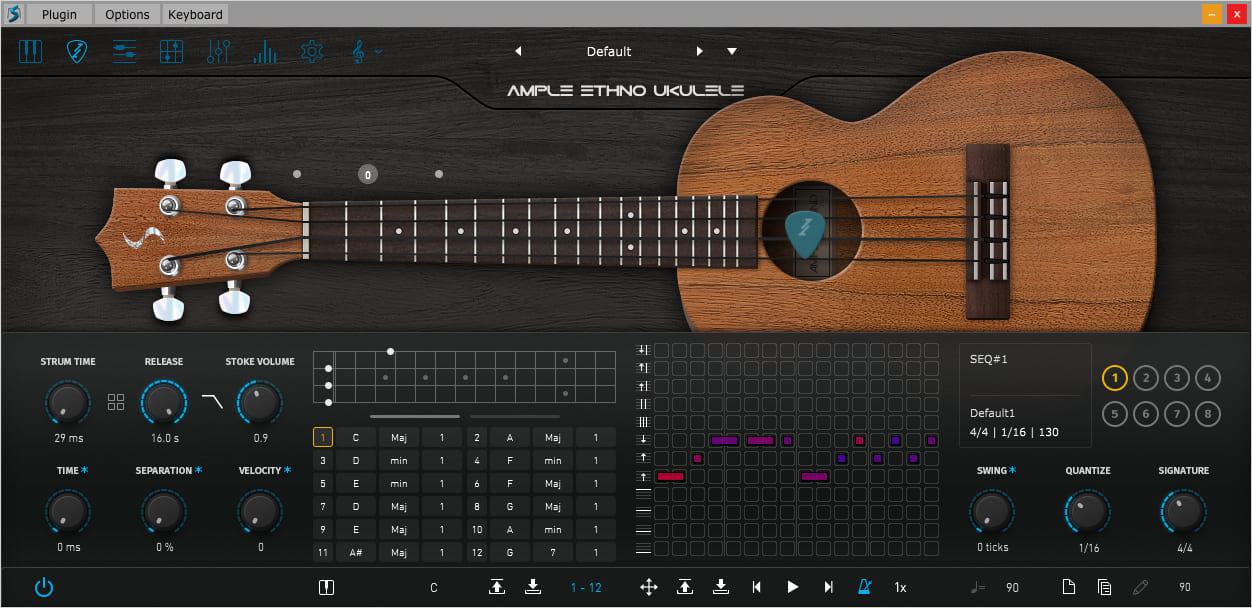
Task: Turn the Quantize knob
Action: 1088,511
